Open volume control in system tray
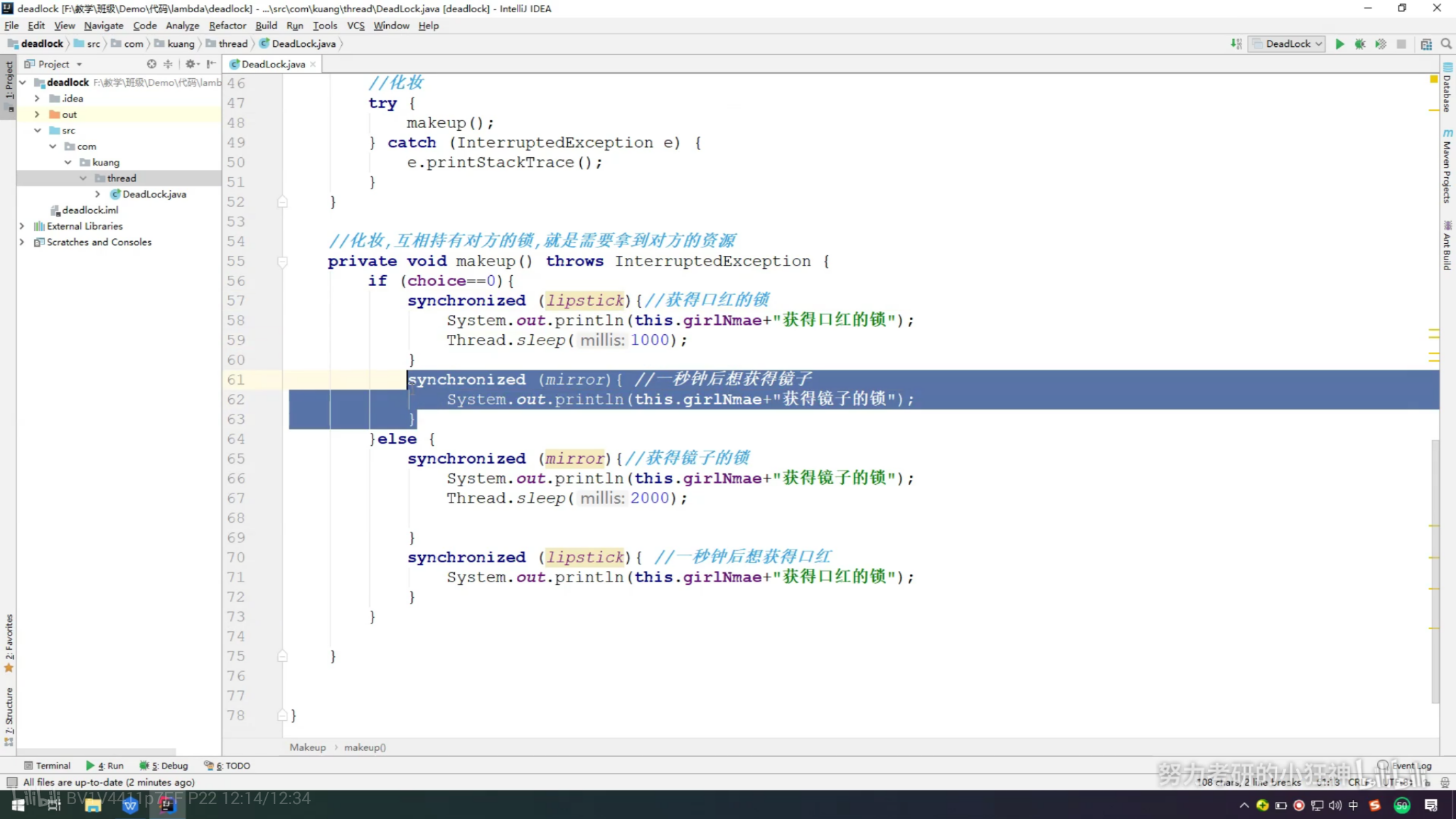 tap(1334, 805)
